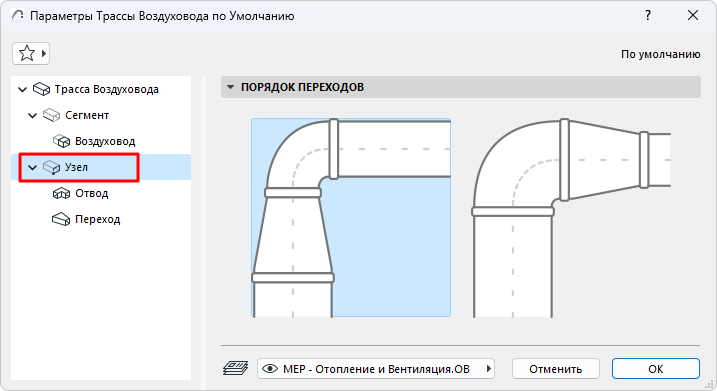
Task: Open the help question mark
Action: 647,16
